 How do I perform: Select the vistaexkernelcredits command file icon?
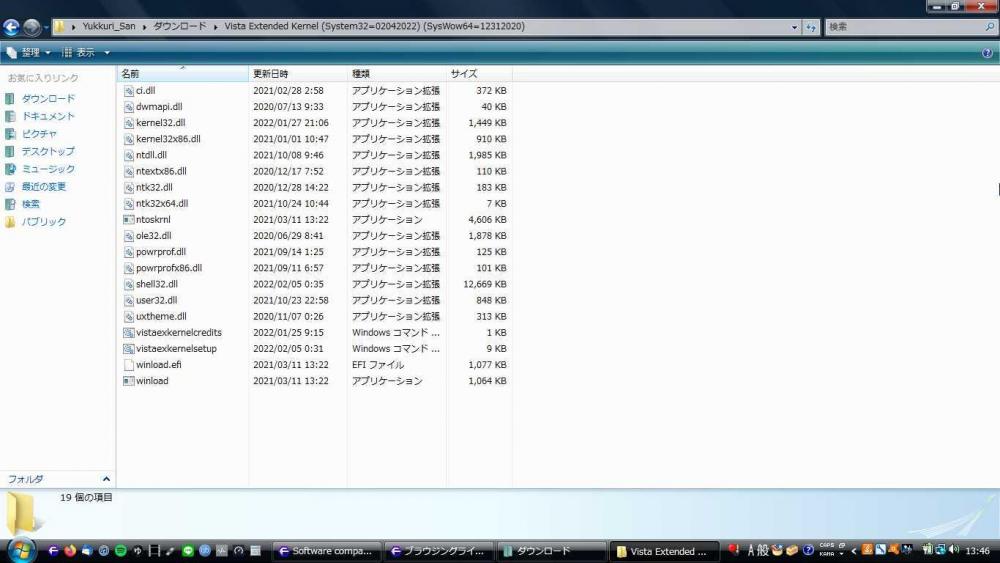(128, 332)
